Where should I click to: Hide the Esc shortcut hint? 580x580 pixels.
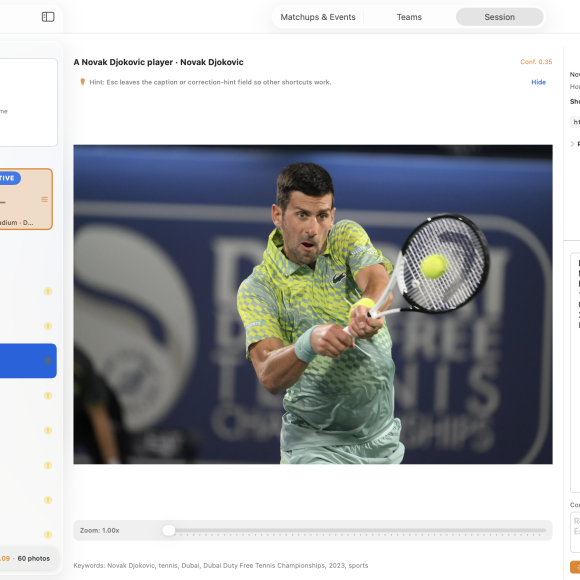coord(538,82)
